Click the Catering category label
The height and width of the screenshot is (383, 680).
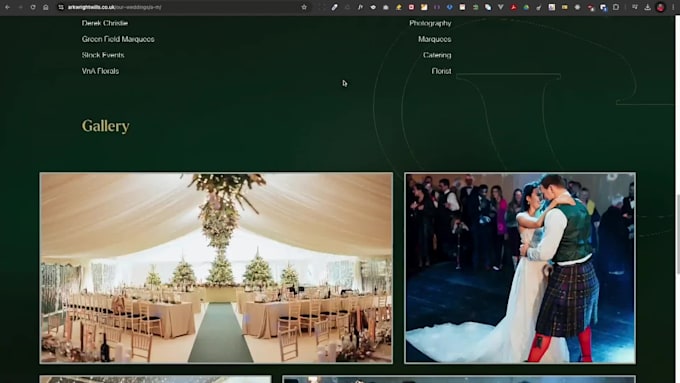tap(437, 55)
